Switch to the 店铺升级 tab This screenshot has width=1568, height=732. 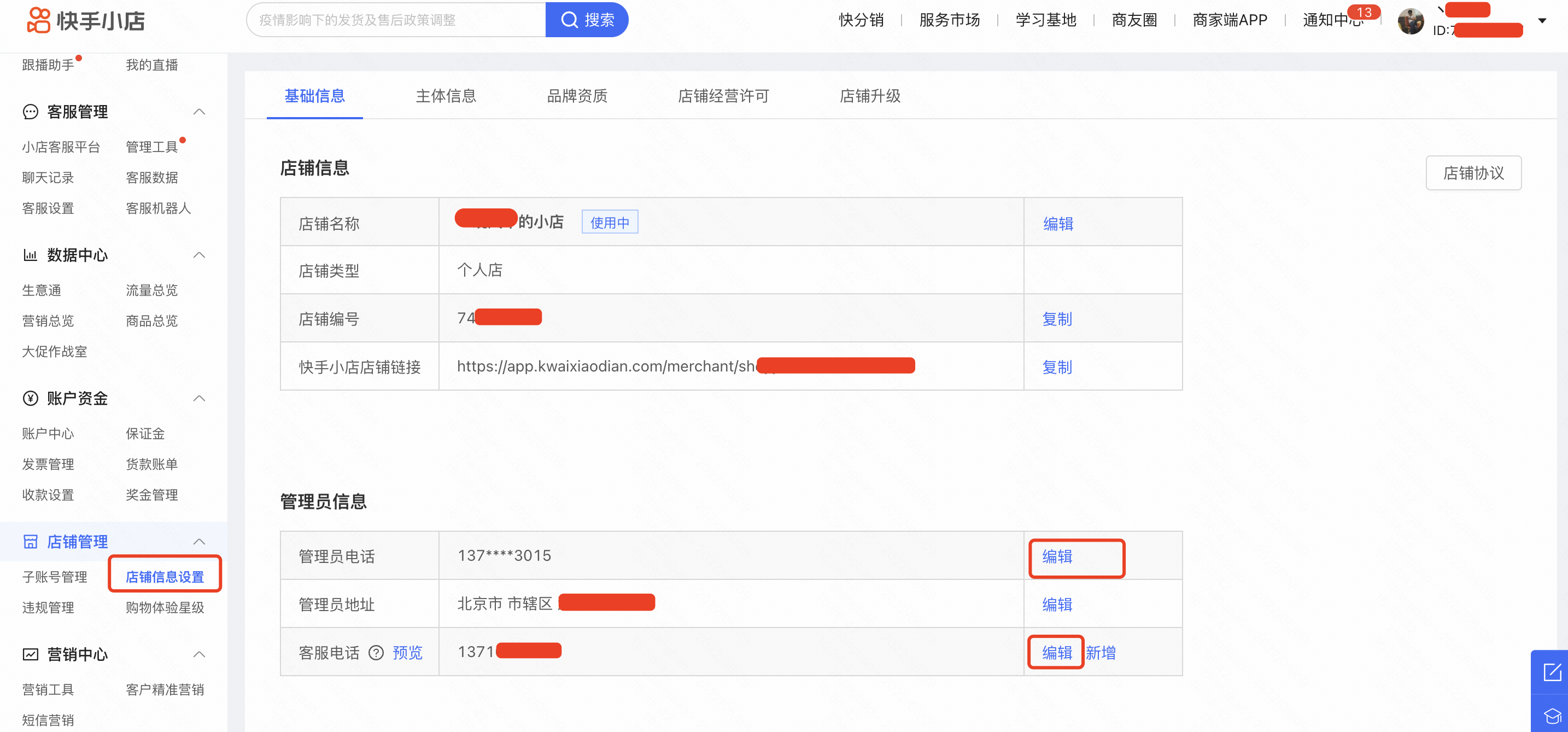tap(870, 96)
